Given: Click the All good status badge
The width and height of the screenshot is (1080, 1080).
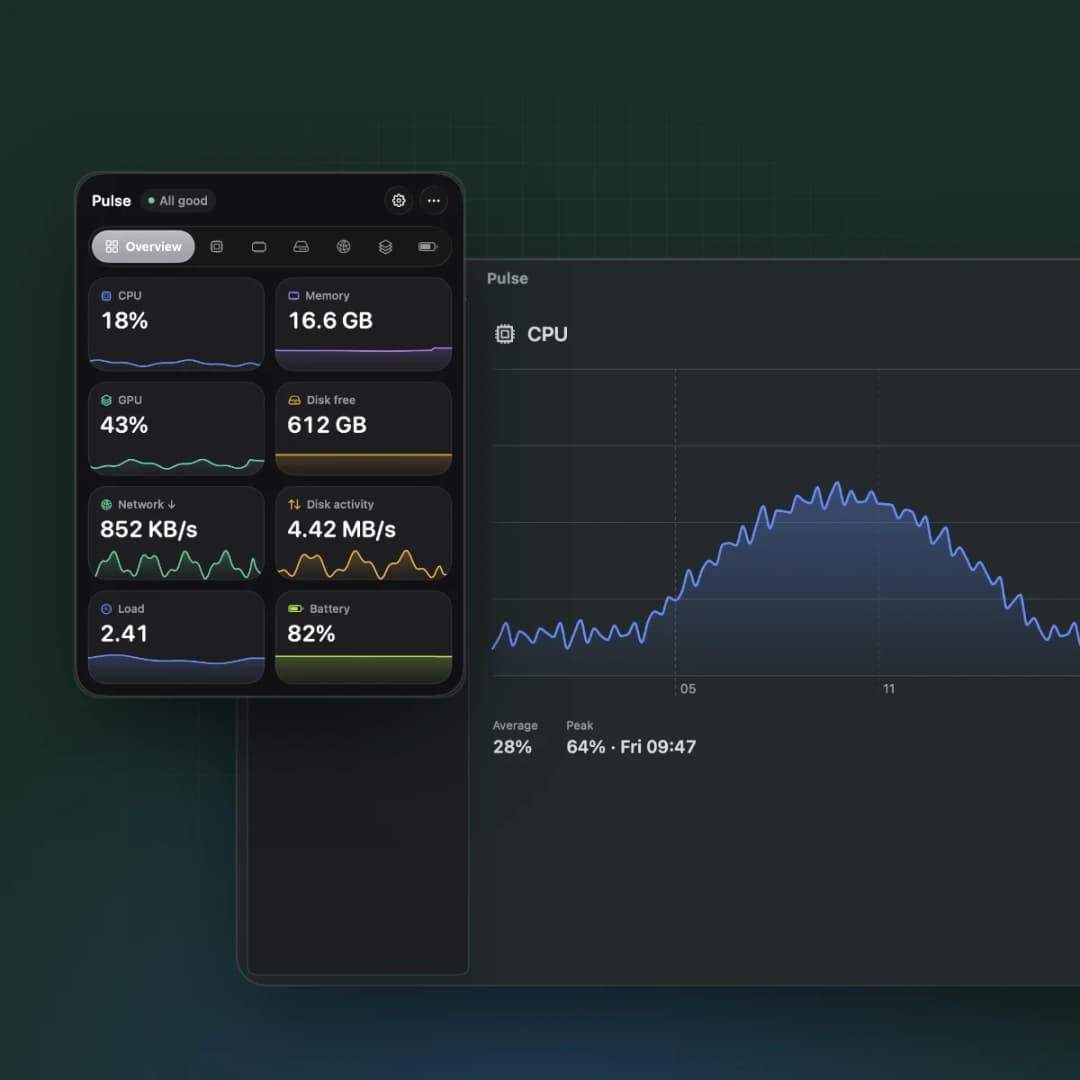Looking at the screenshot, I should click(178, 200).
